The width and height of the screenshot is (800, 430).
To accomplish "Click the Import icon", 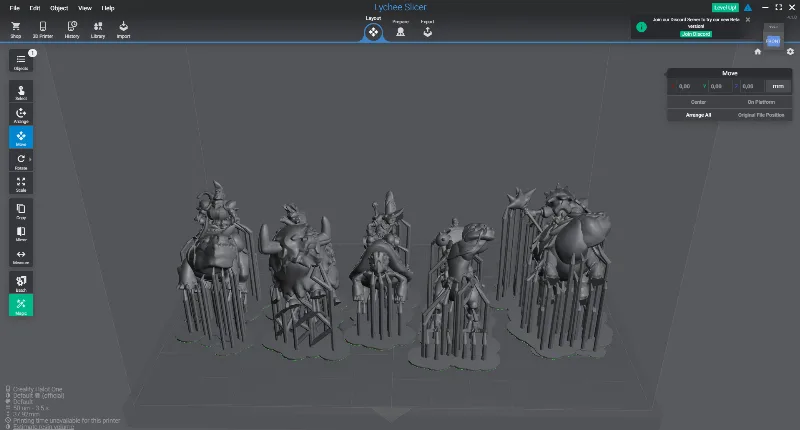I will tap(123, 30).
